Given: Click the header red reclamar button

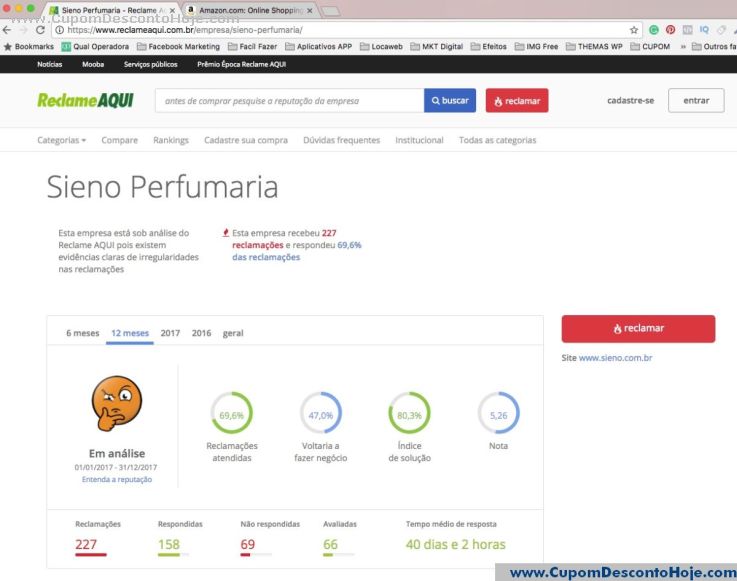Looking at the screenshot, I should coord(517,101).
